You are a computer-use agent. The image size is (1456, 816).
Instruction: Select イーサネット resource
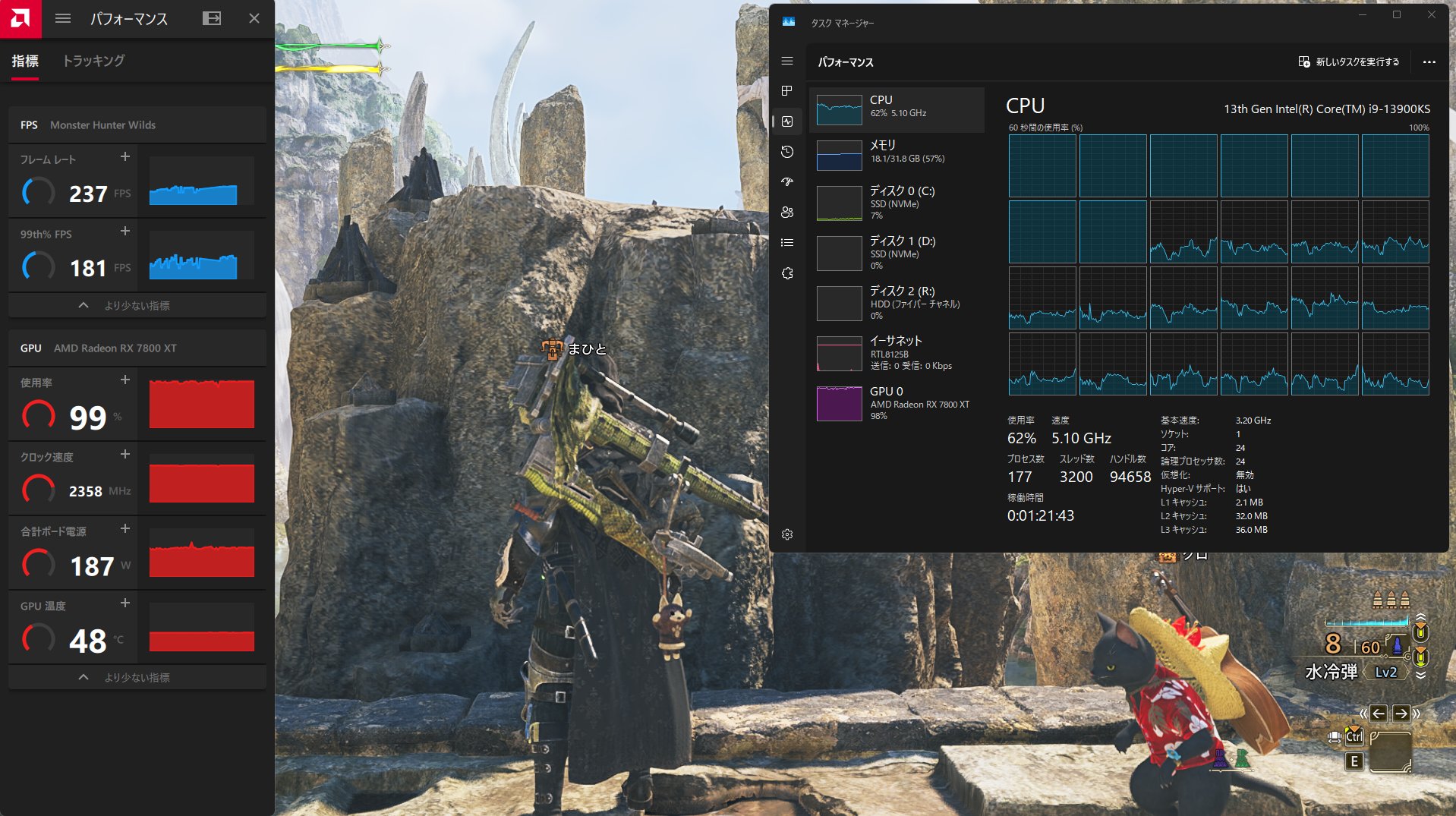pyautogui.click(x=897, y=354)
